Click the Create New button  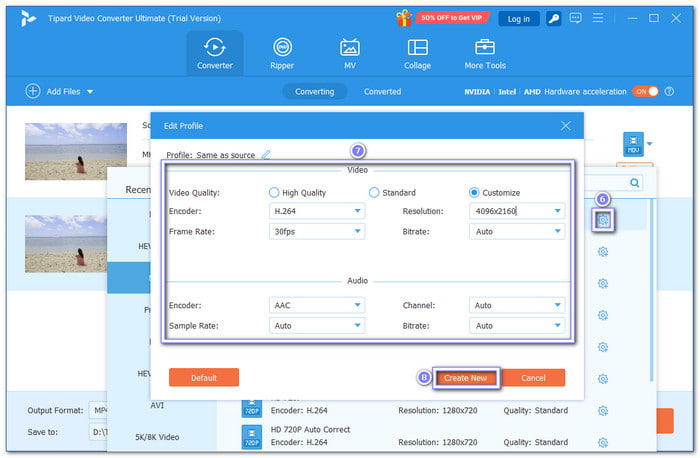pyautogui.click(x=465, y=377)
